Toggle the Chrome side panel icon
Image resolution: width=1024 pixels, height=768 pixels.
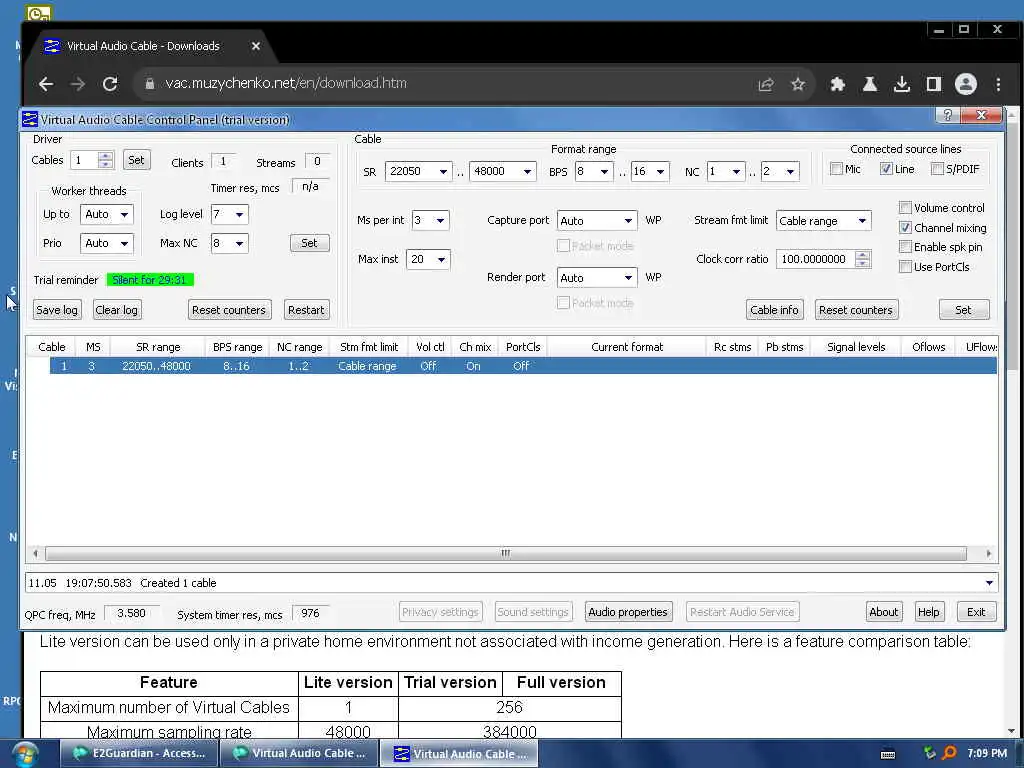(x=934, y=84)
